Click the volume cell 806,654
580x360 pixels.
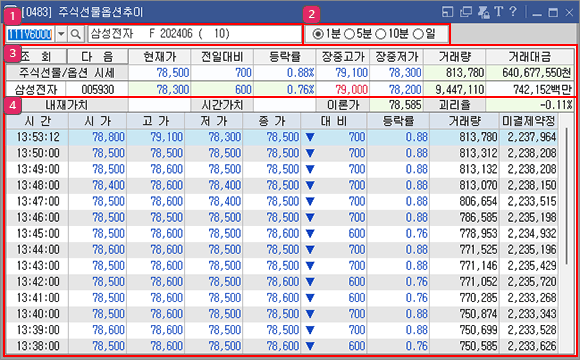point(464,201)
